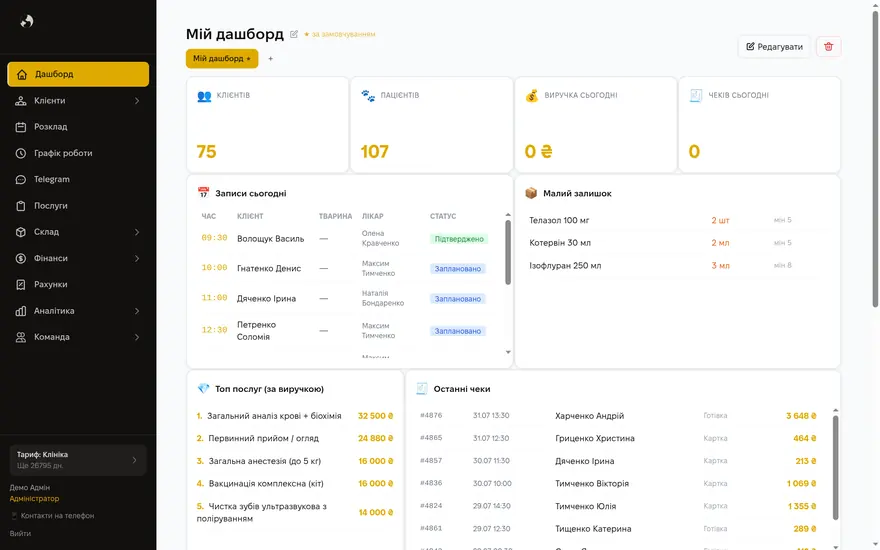880x550 pixels.
Task: Click Телазол 100 мг stock row
Action: point(677,220)
